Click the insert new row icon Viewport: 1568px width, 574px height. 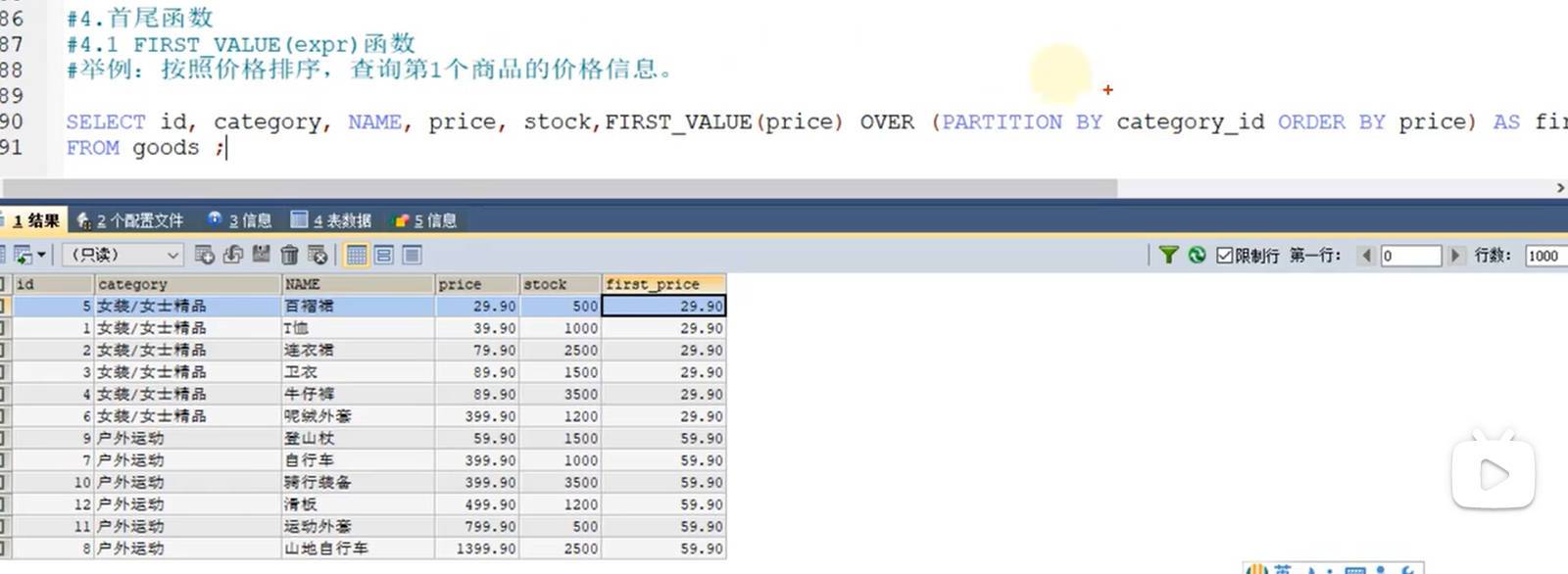204,255
